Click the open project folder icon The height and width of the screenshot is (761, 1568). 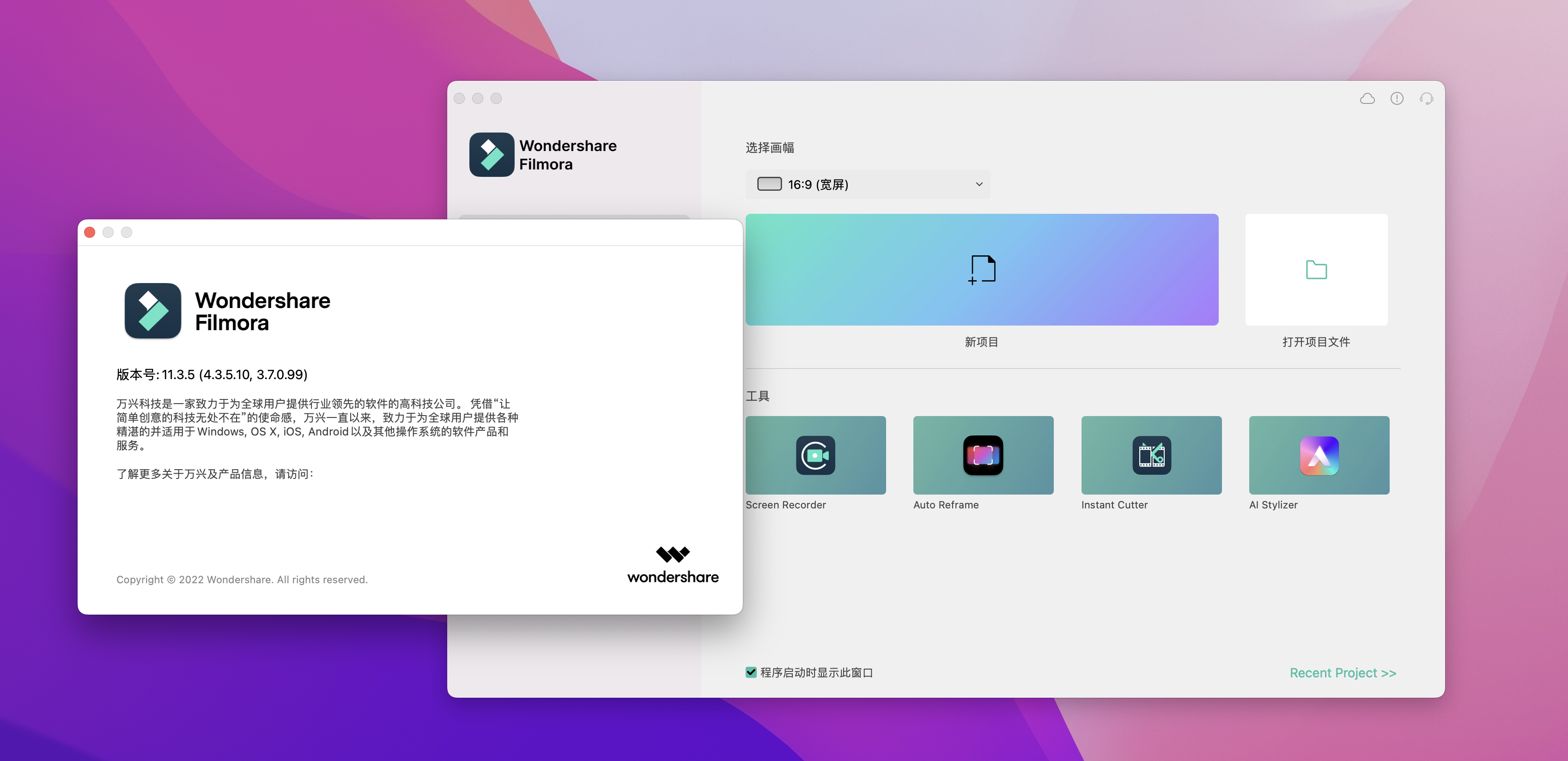point(1316,270)
